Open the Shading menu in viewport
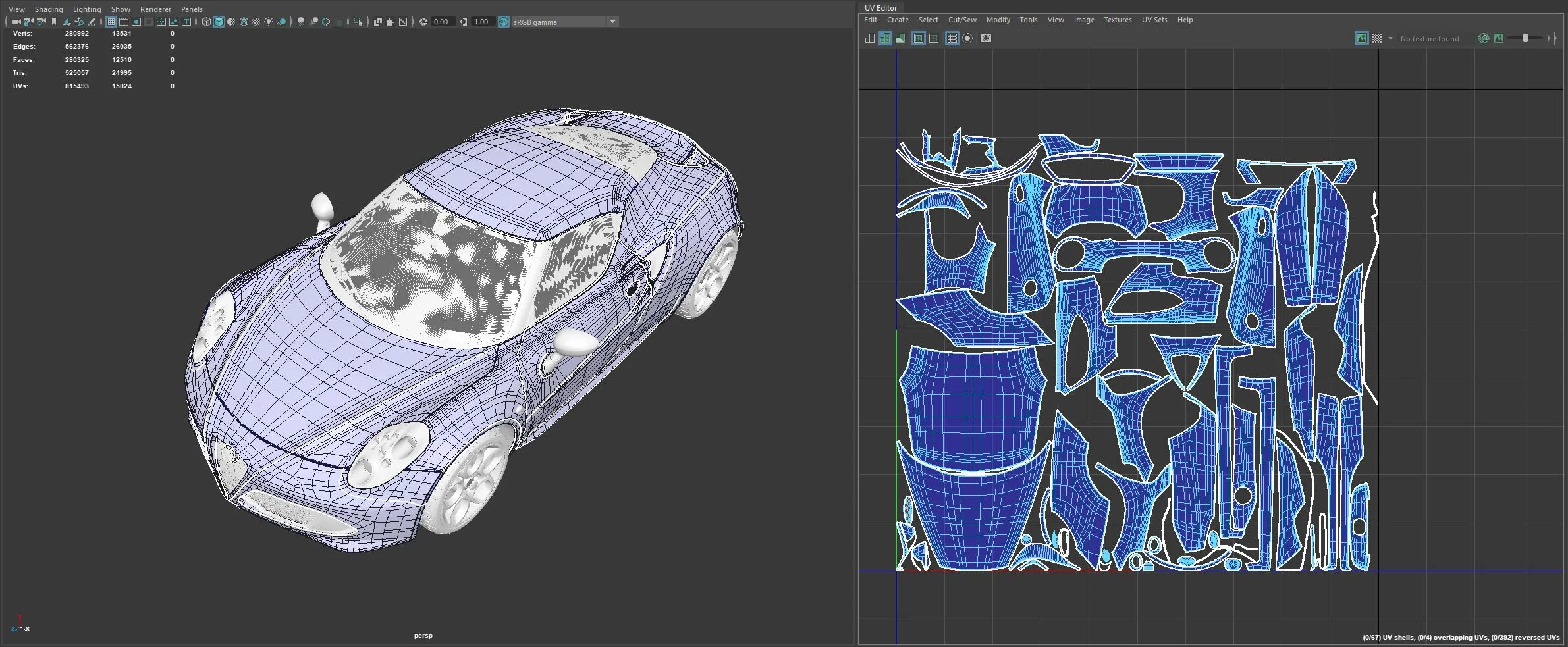 coord(49,9)
